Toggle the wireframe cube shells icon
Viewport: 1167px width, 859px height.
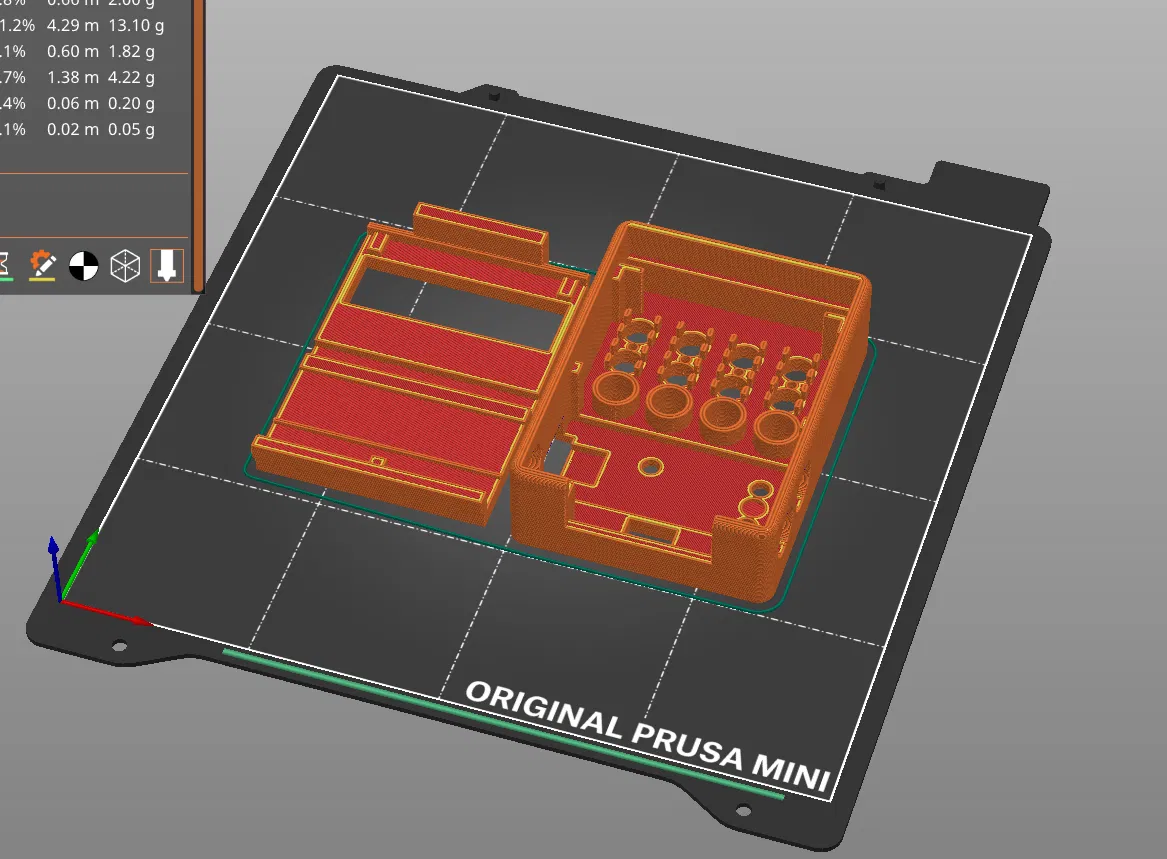125,266
